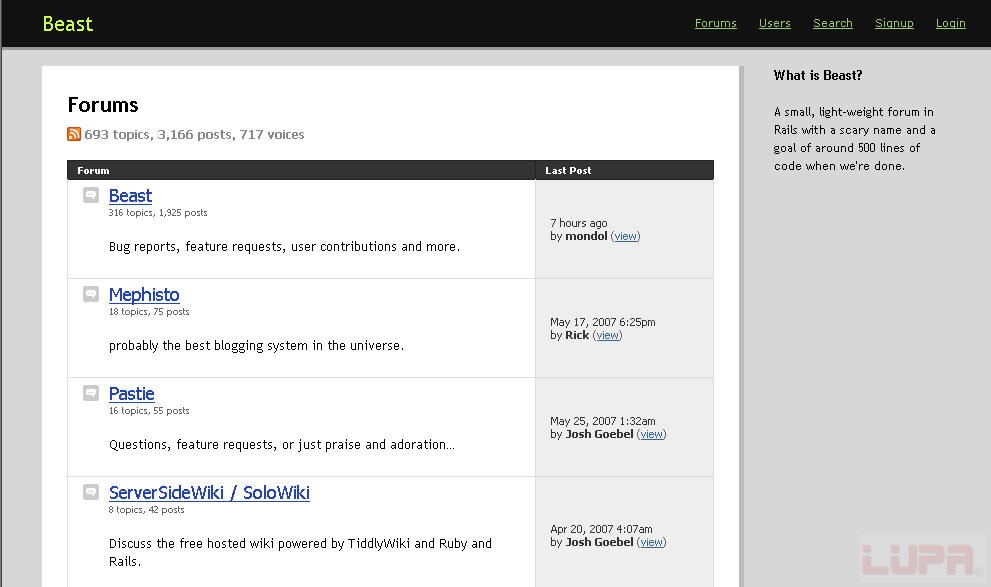Click the 'May 17, 2007 6:25pm' timestamp
The width and height of the screenshot is (991, 587).
tap(602, 322)
